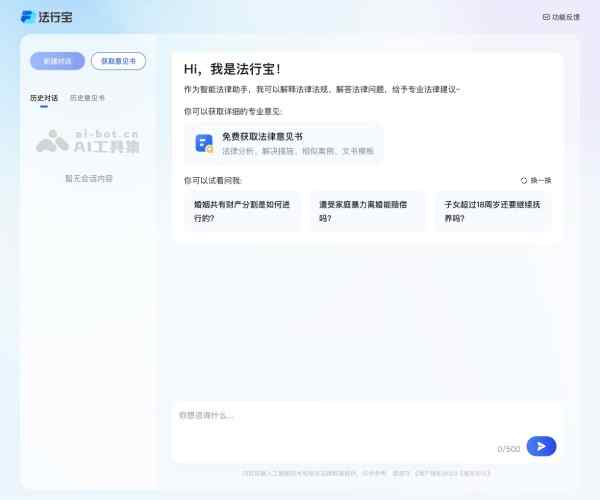The image size is (600, 500).
Task: Click the 获取意见书 button
Action: (118, 61)
